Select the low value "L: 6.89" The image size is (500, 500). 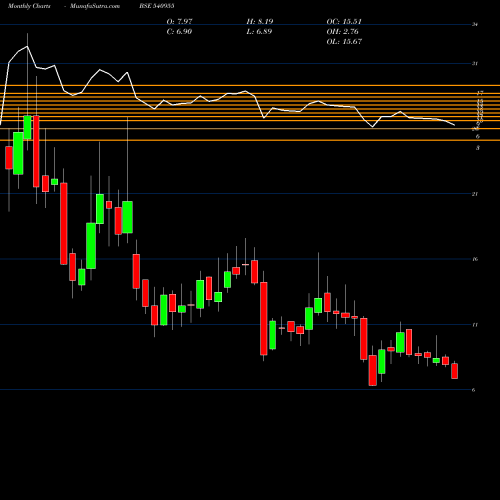259,32
